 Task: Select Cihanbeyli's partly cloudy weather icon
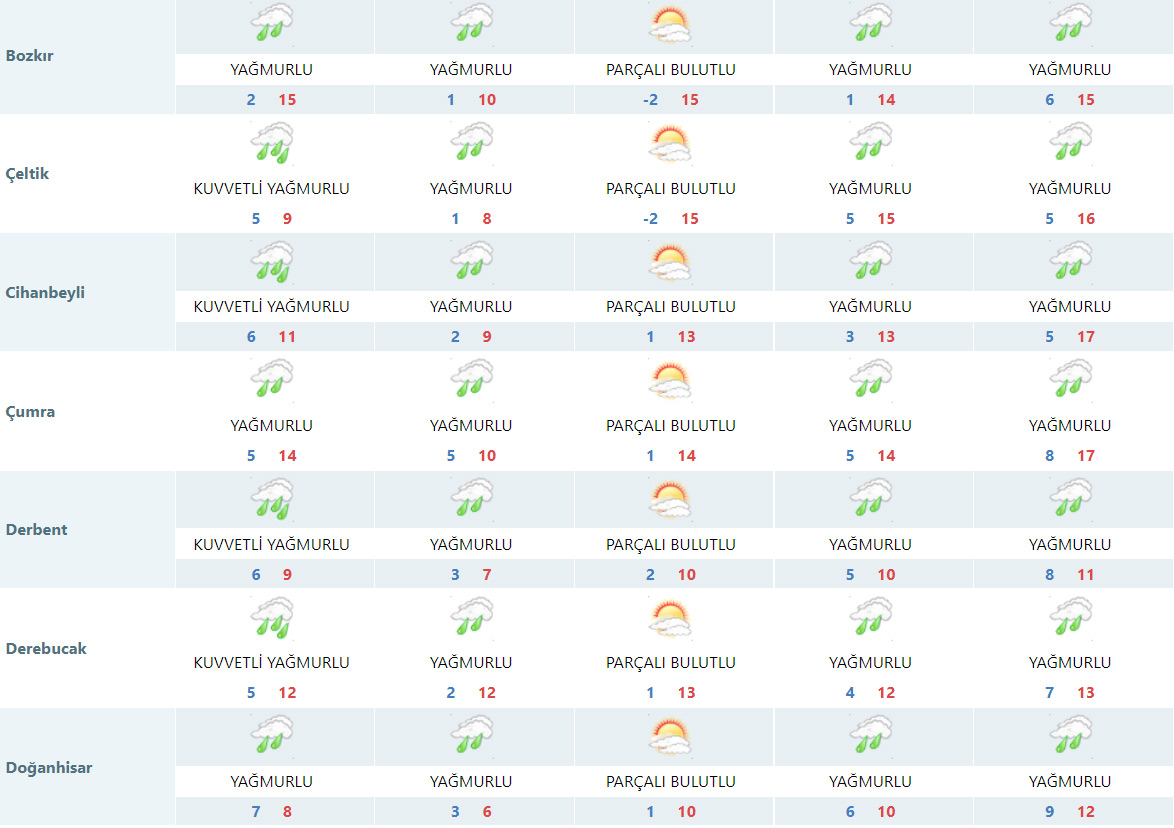coord(670,263)
